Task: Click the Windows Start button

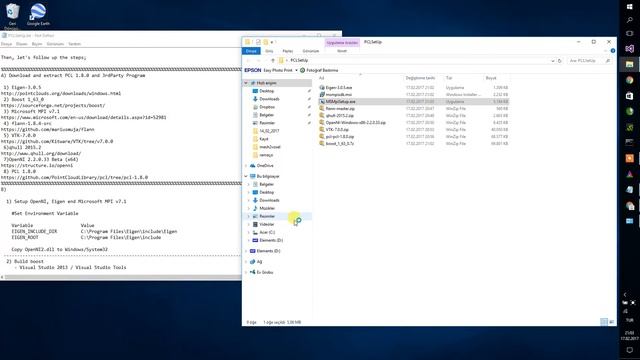Action: tap(629, 7)
